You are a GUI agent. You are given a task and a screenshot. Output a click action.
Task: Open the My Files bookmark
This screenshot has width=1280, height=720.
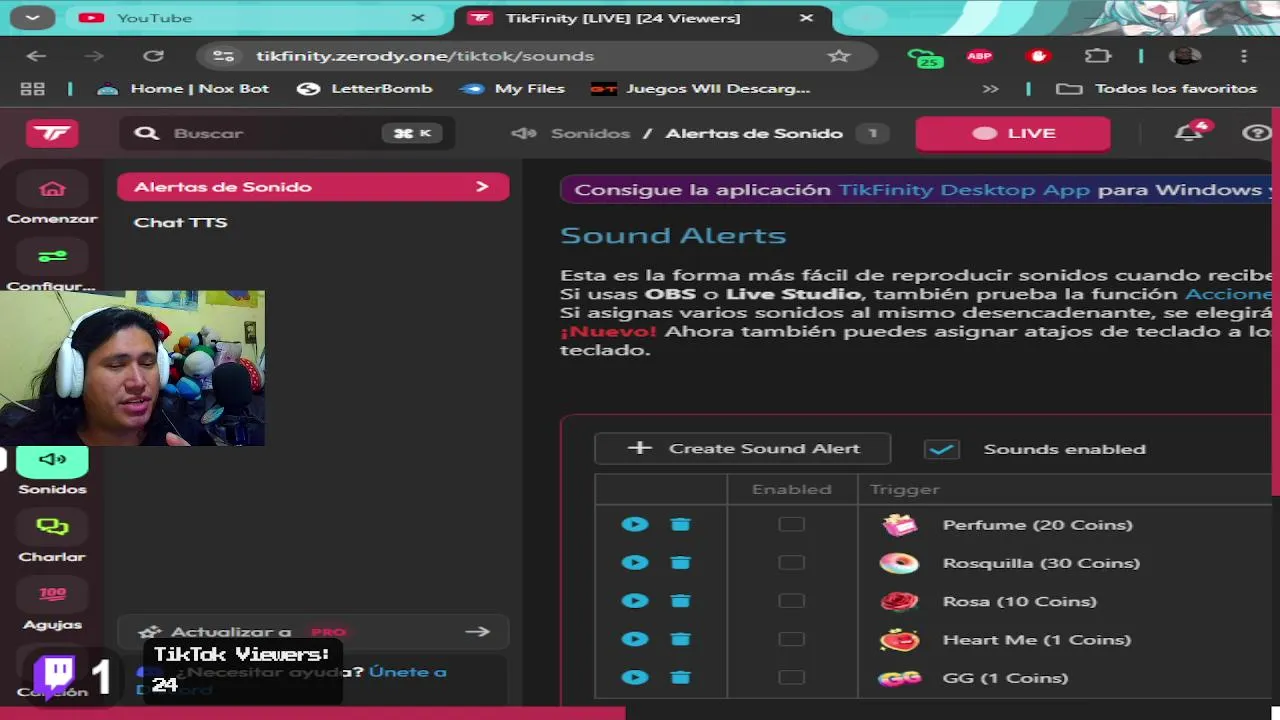[x=512, y=88]
